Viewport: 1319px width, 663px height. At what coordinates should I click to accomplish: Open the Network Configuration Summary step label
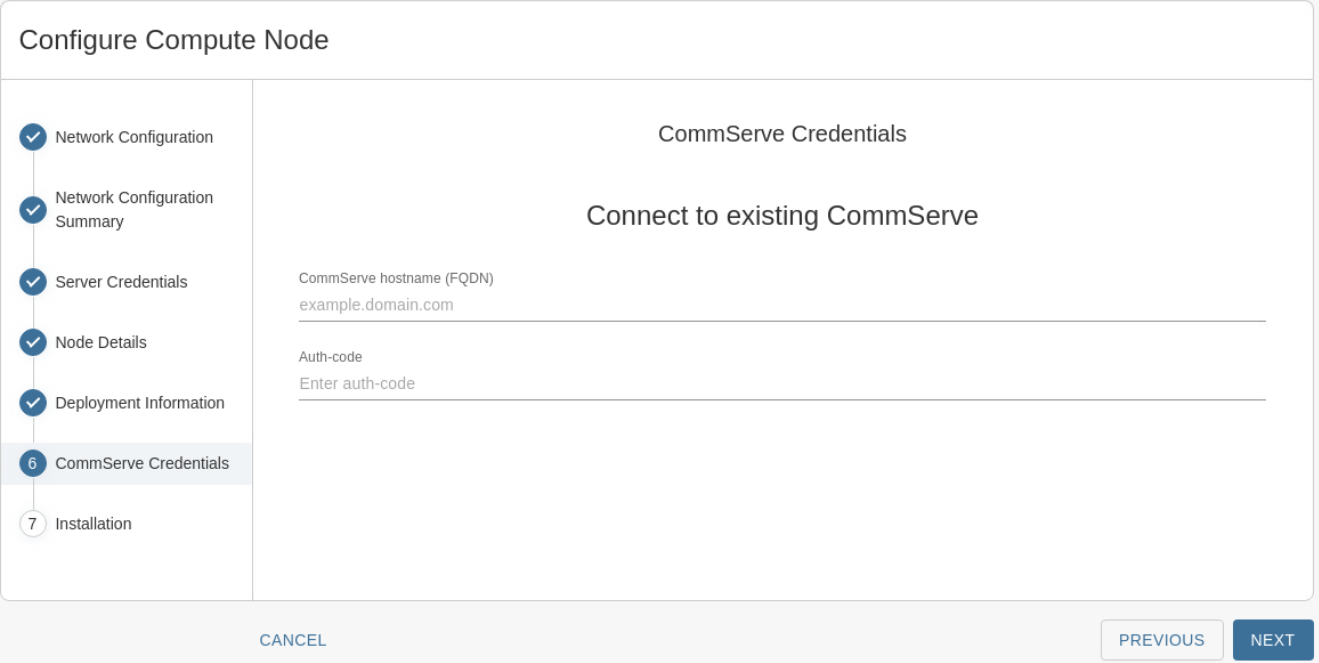pos(134,210)
